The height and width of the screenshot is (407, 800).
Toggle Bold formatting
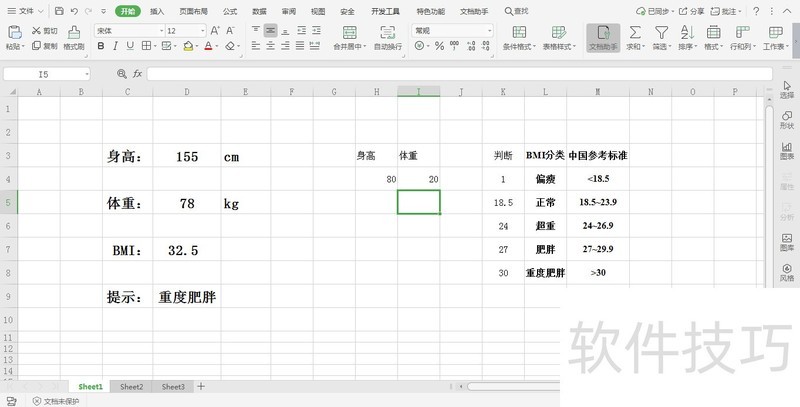point(101,46)
